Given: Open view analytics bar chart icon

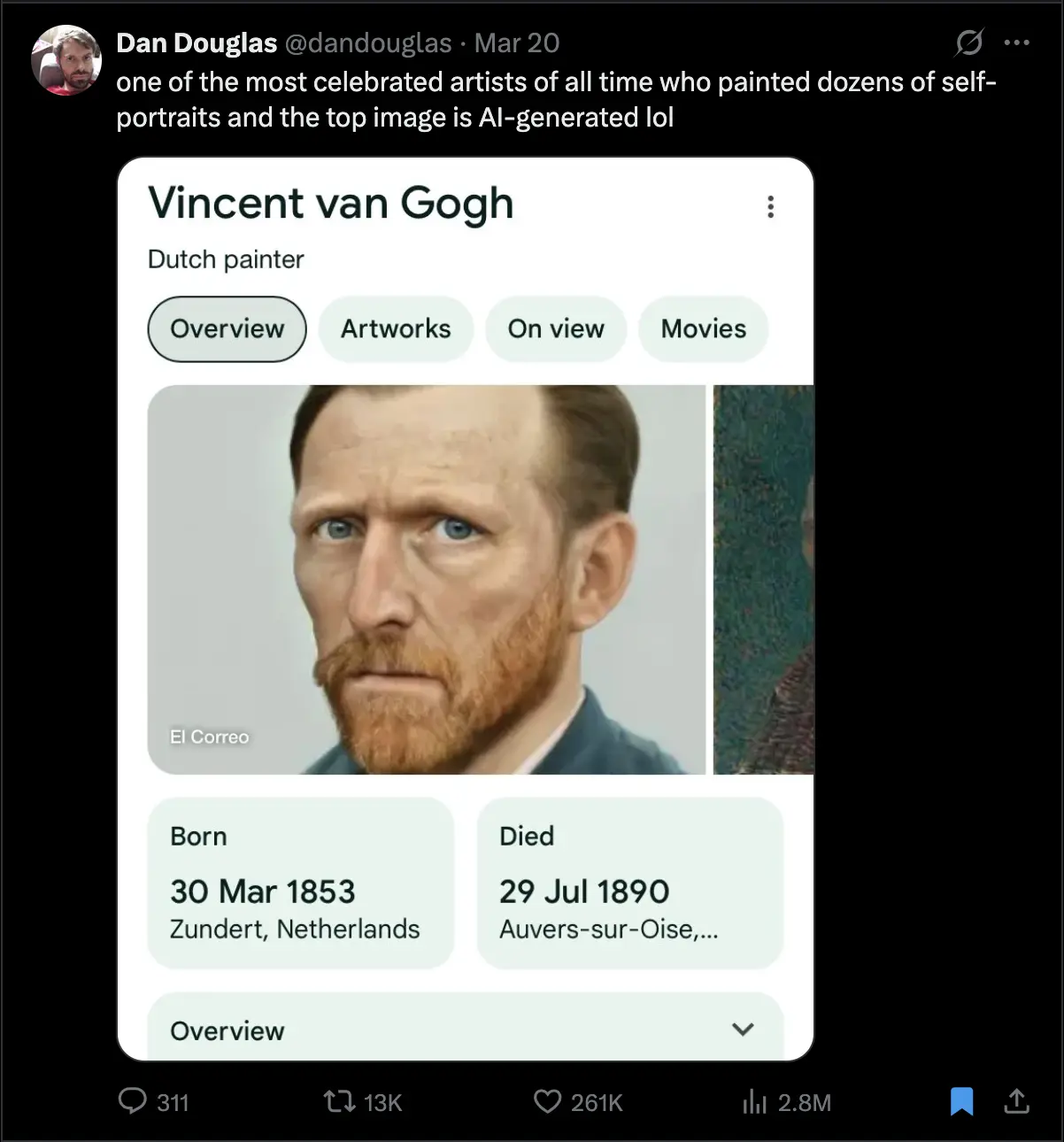Looking at the screenshot, I should click(754, 1101).
